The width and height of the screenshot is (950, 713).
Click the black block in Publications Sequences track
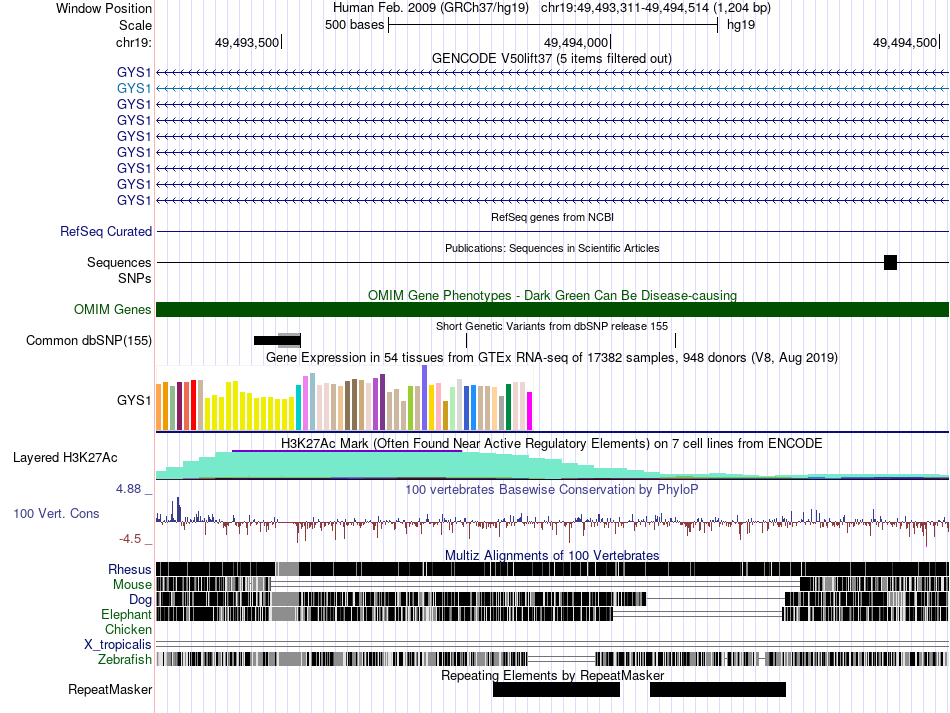pyautogui.click(x=890, y=262)
